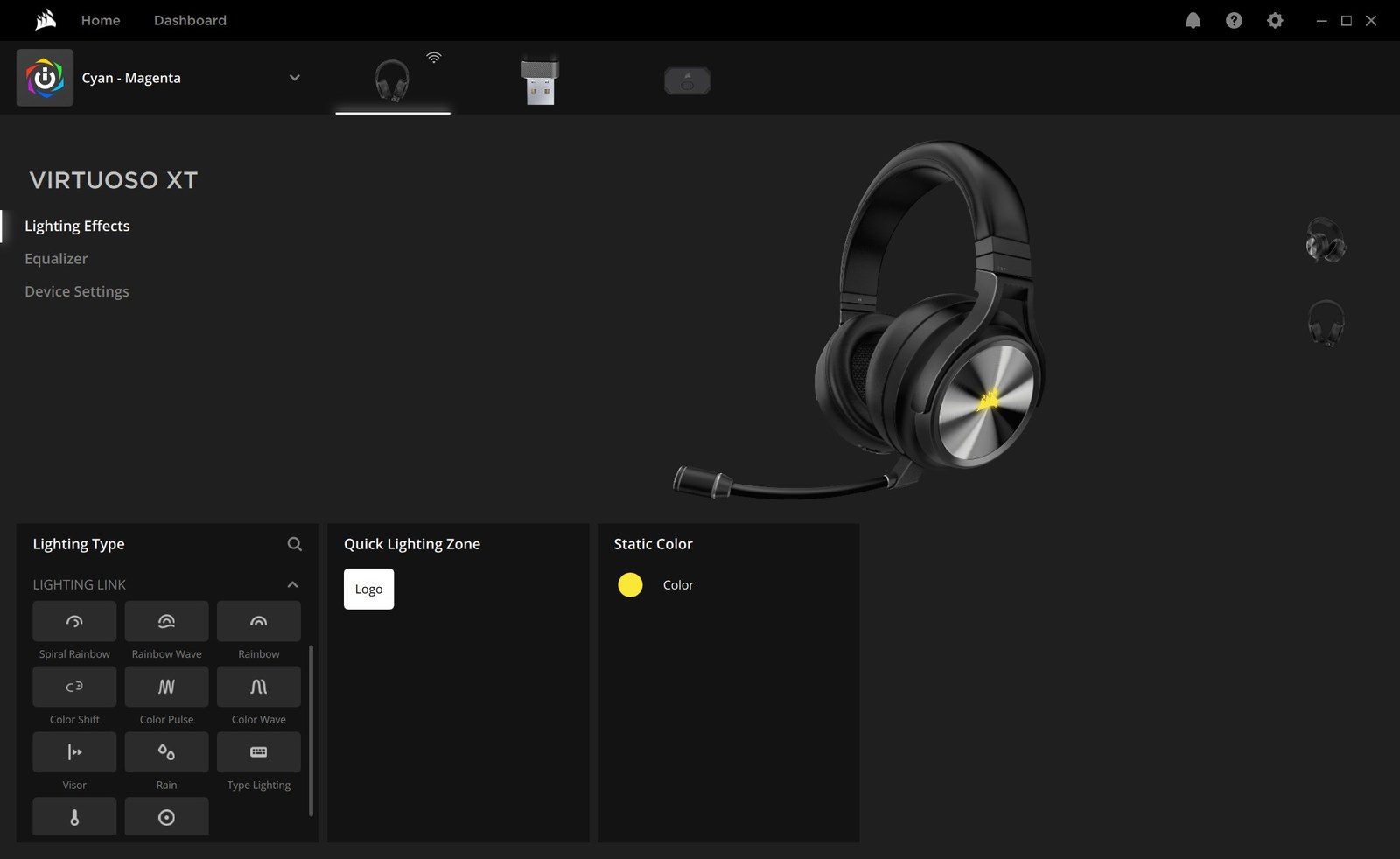Click the Color label beside swatch
The image size is (1400, 859).
(x=678, y=585)
